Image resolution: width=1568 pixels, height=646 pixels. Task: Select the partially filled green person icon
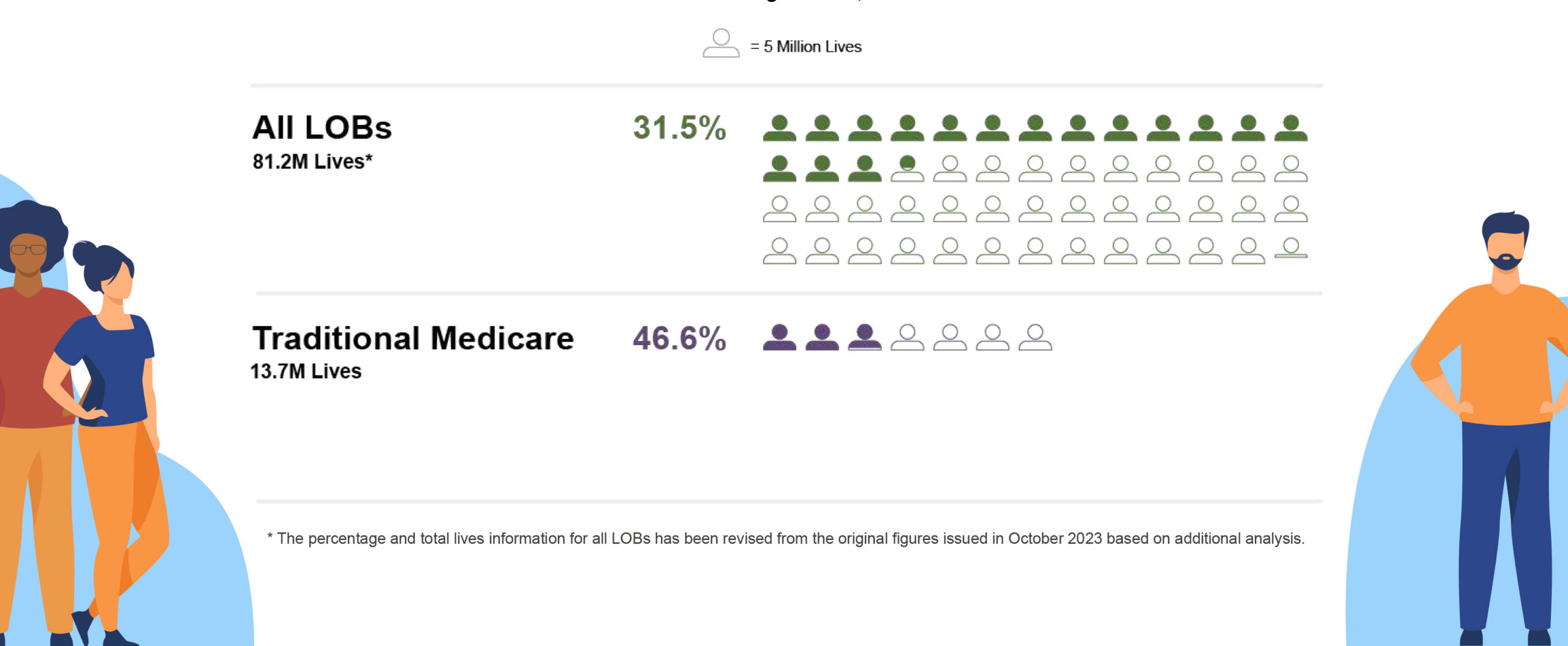(x=907, y=169)
